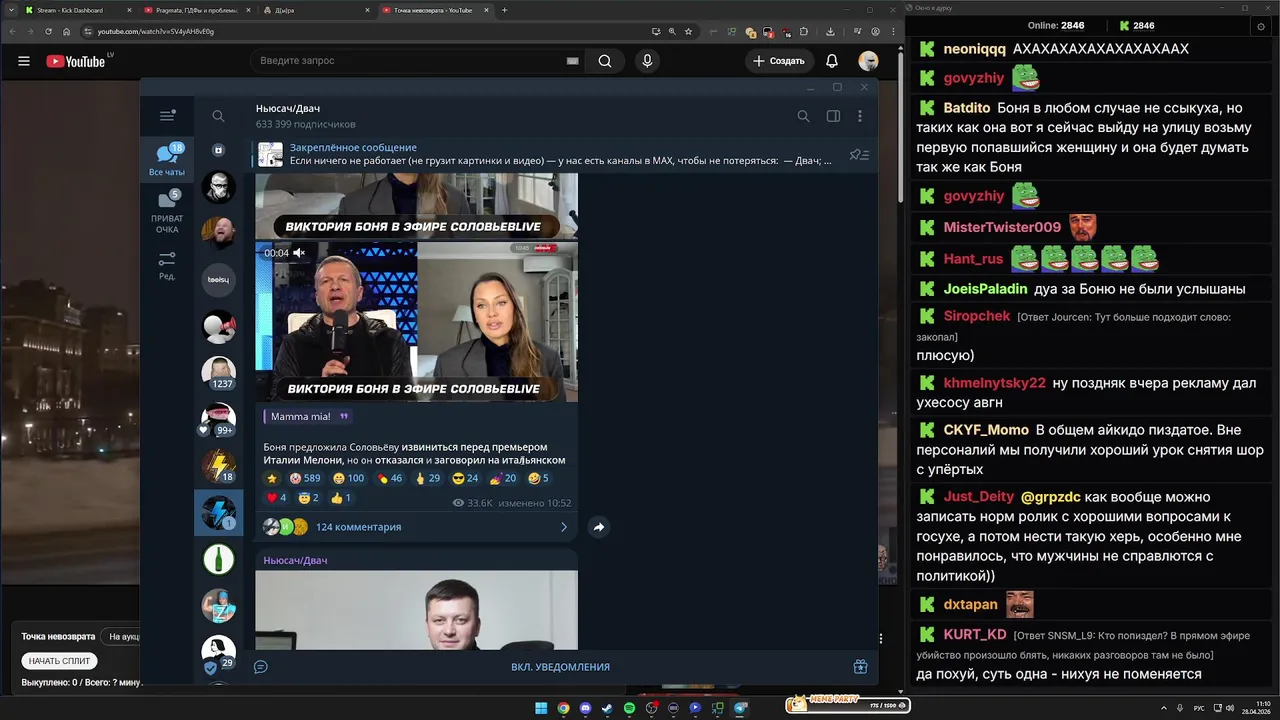
Task: Add the thumbs-up reaction with count 1
Action: (x=341, y=497)
